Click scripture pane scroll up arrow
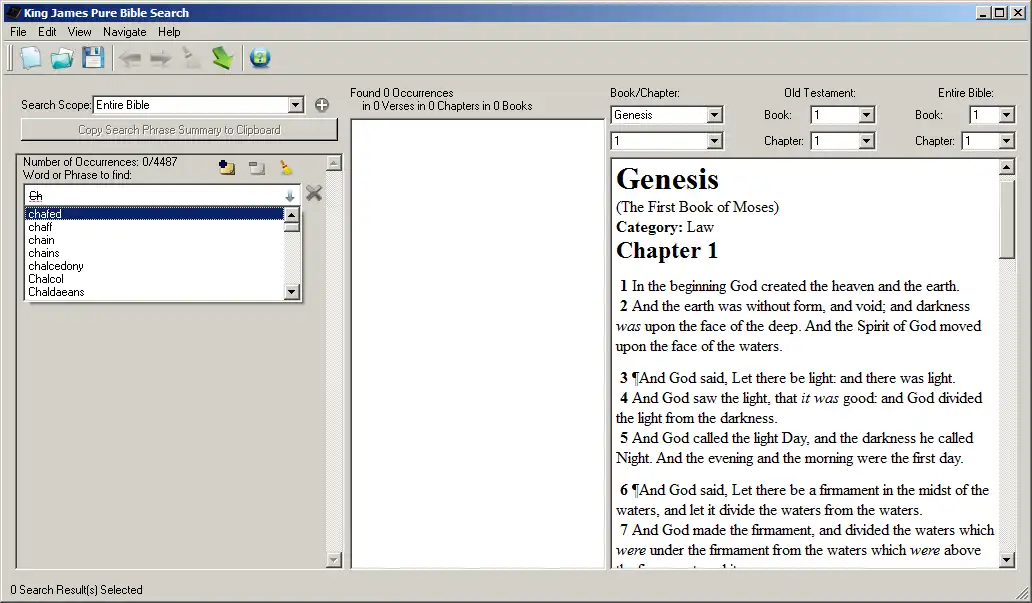 (1006, 167)
